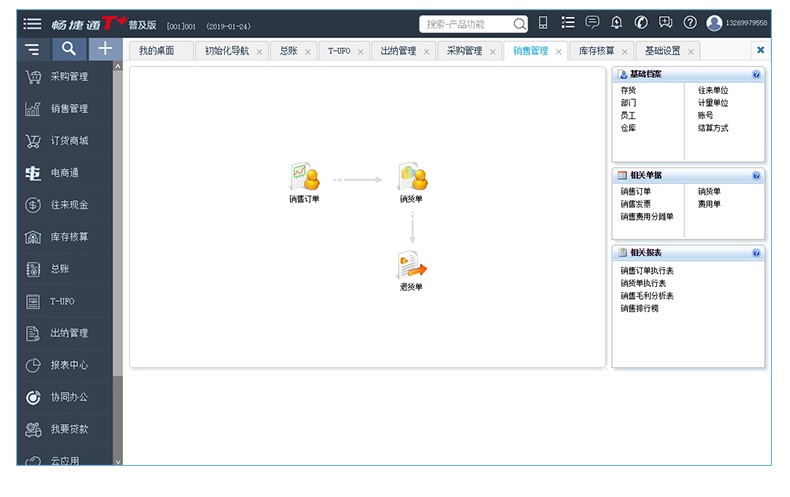Collapse the 相关报表 panel
This screenshot has width=790, height=497.
tap(756, 253)
